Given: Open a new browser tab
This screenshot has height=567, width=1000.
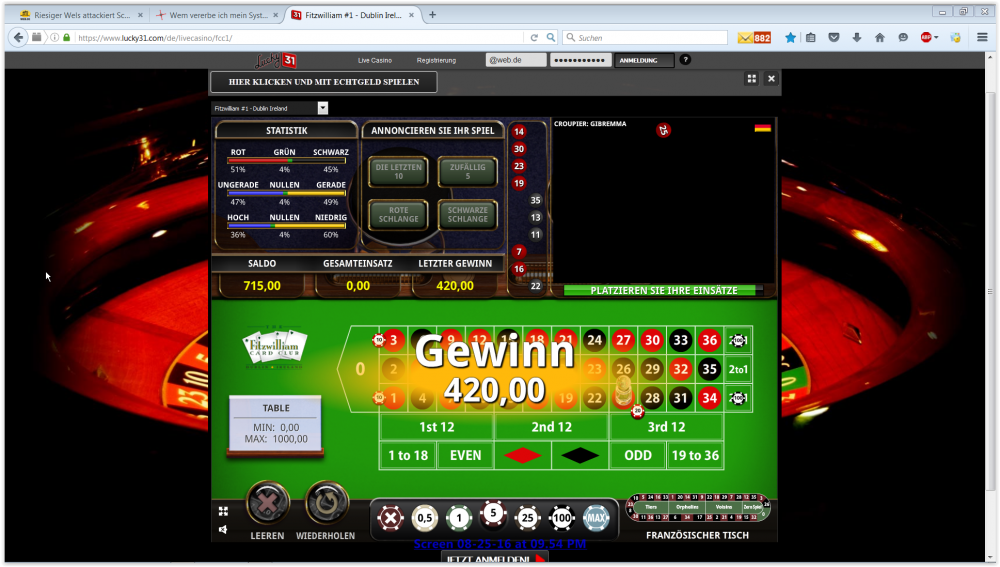Looking at the screenshot, I should (x=432, y=15).
